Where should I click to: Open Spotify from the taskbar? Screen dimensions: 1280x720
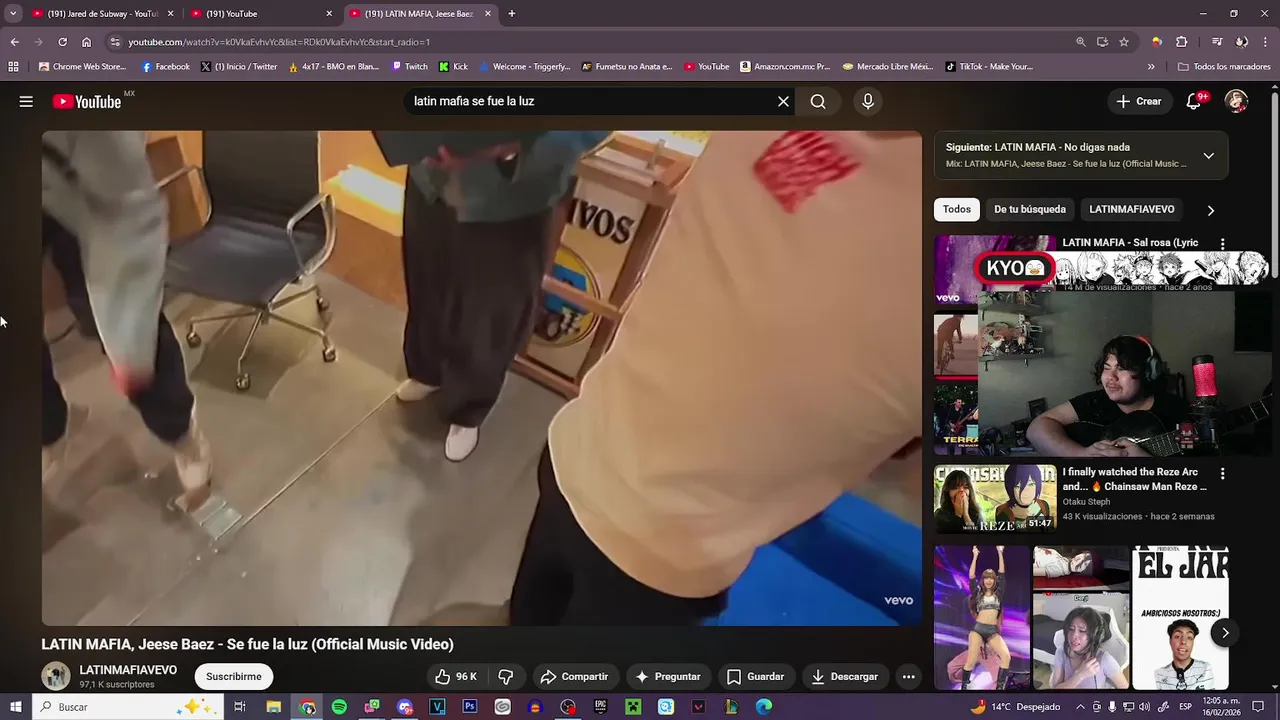(339, 707)
